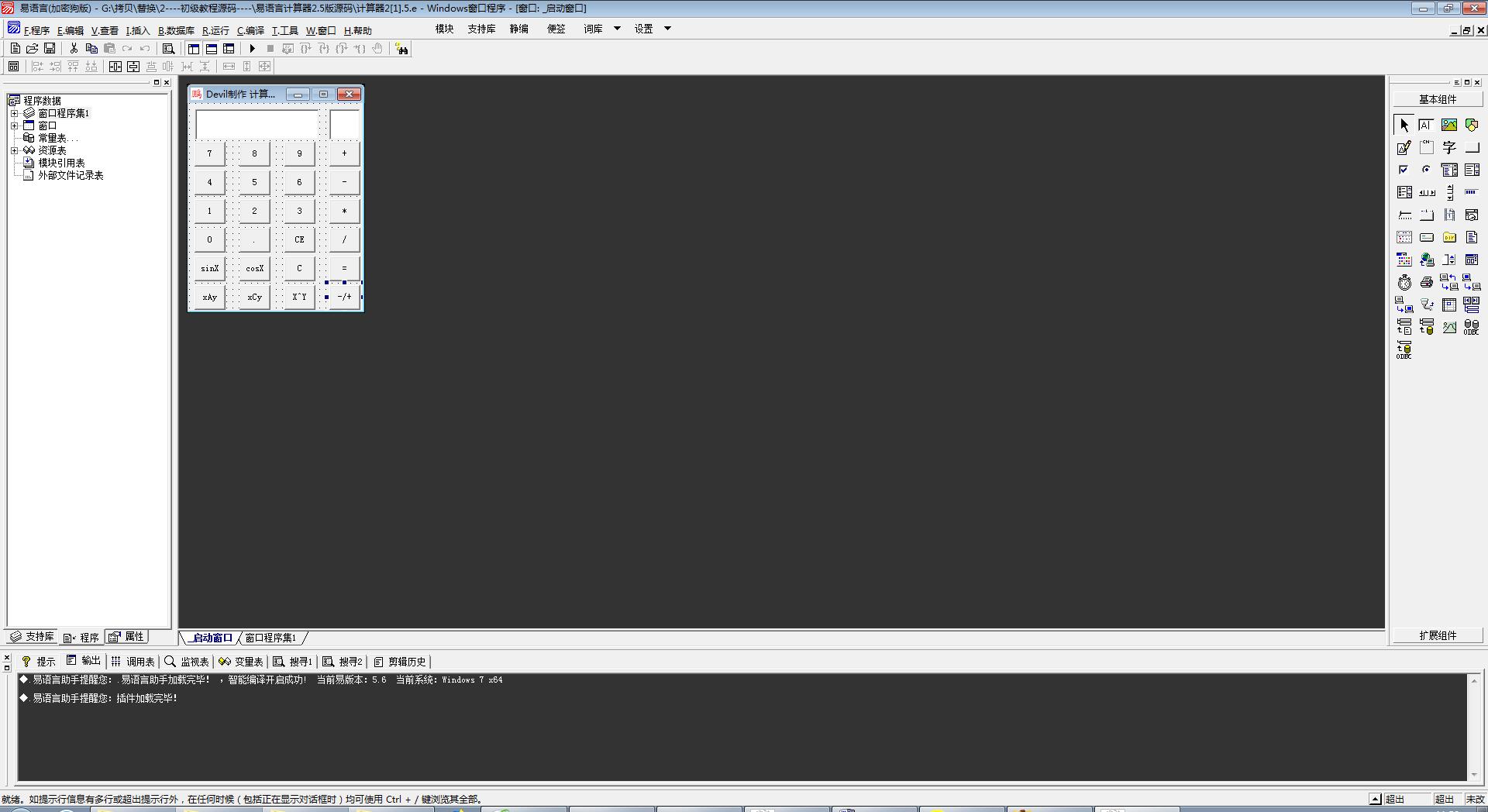Select the Printer component icon
The height and width of the screenshot is (812, 1488).
point(1426,282)
